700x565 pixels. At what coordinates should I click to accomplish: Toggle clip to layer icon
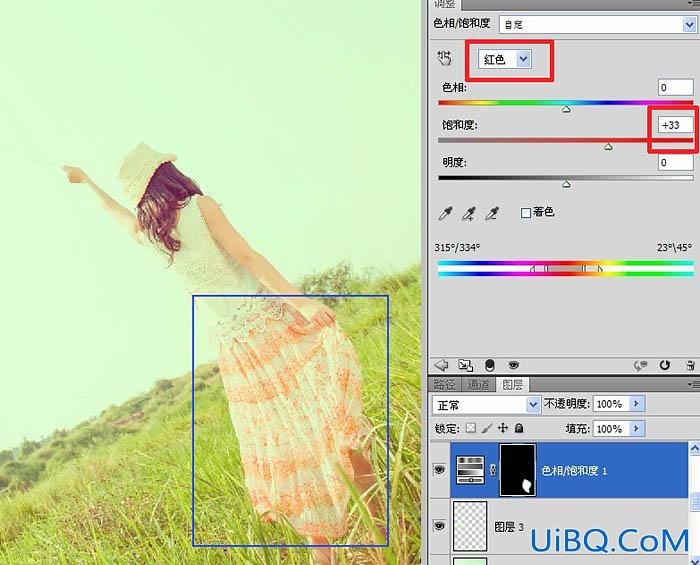[490, 366]
